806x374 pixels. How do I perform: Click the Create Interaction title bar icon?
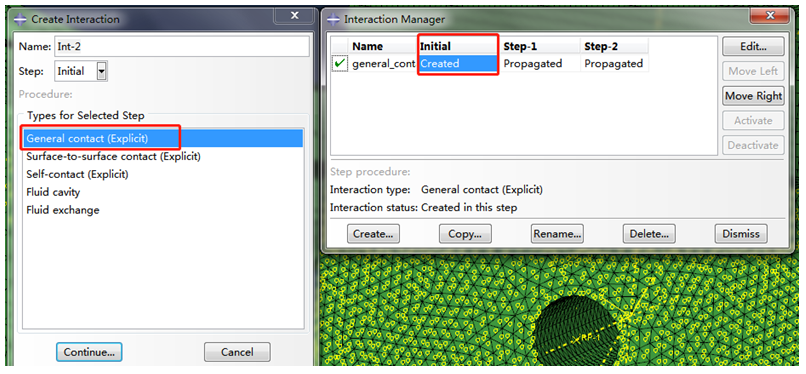tap(21, 20)
